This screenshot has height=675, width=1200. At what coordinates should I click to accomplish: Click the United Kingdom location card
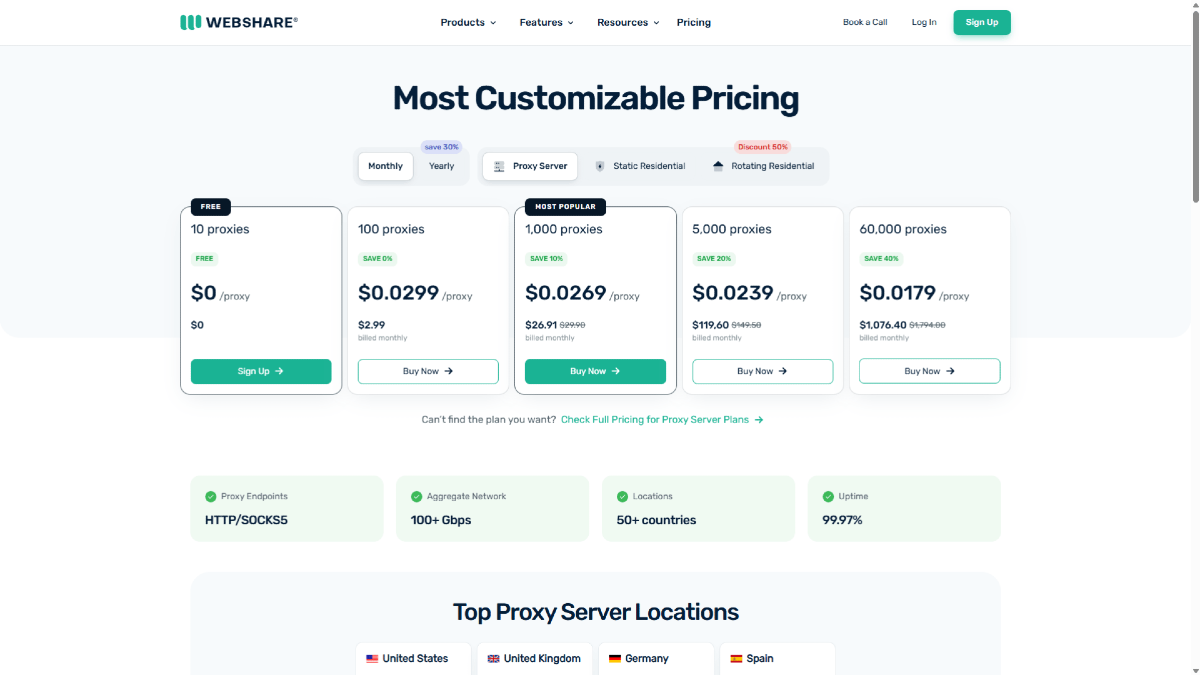pos(534,659)
